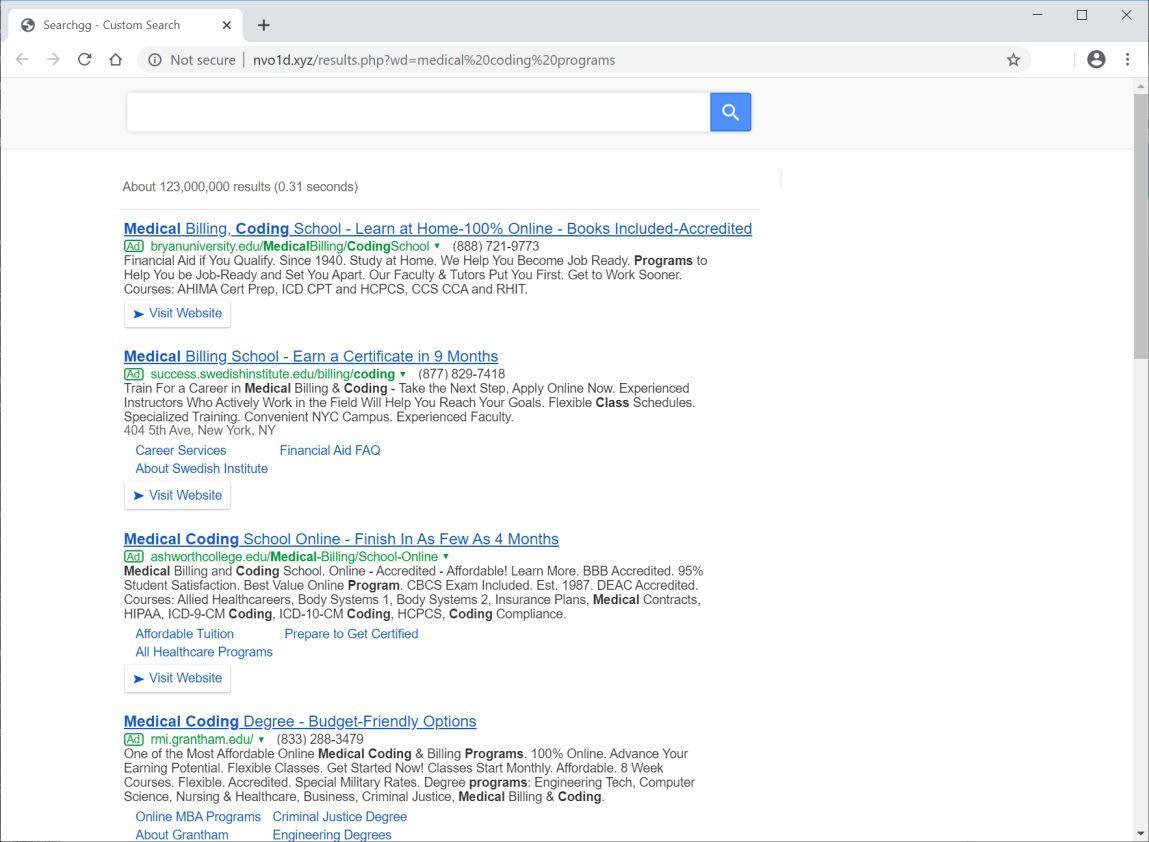
Task: Open a new tab with plus button
Action: [x=264, y=25]
